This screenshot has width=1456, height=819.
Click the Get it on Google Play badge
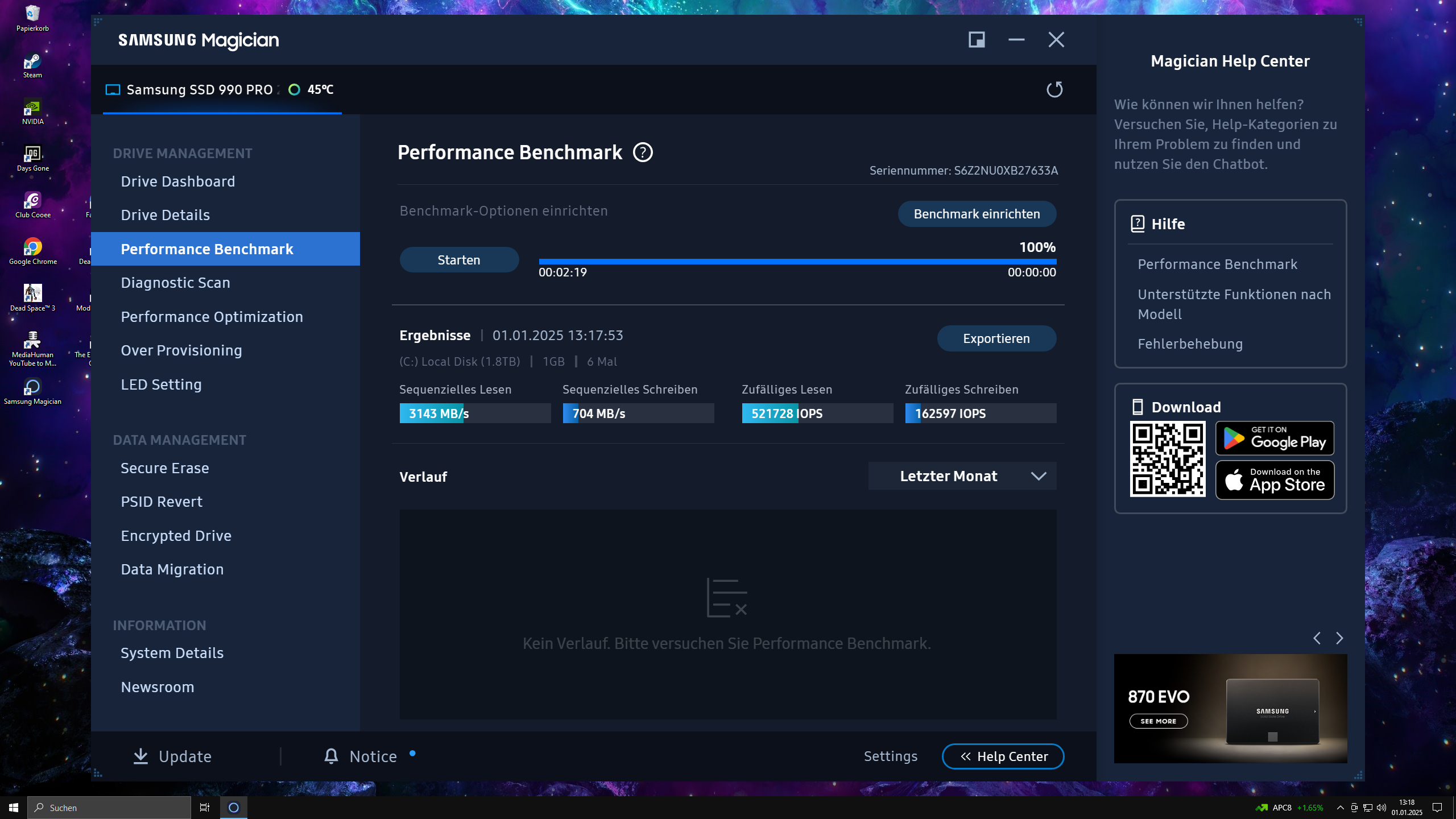[x=1274, y=438]
